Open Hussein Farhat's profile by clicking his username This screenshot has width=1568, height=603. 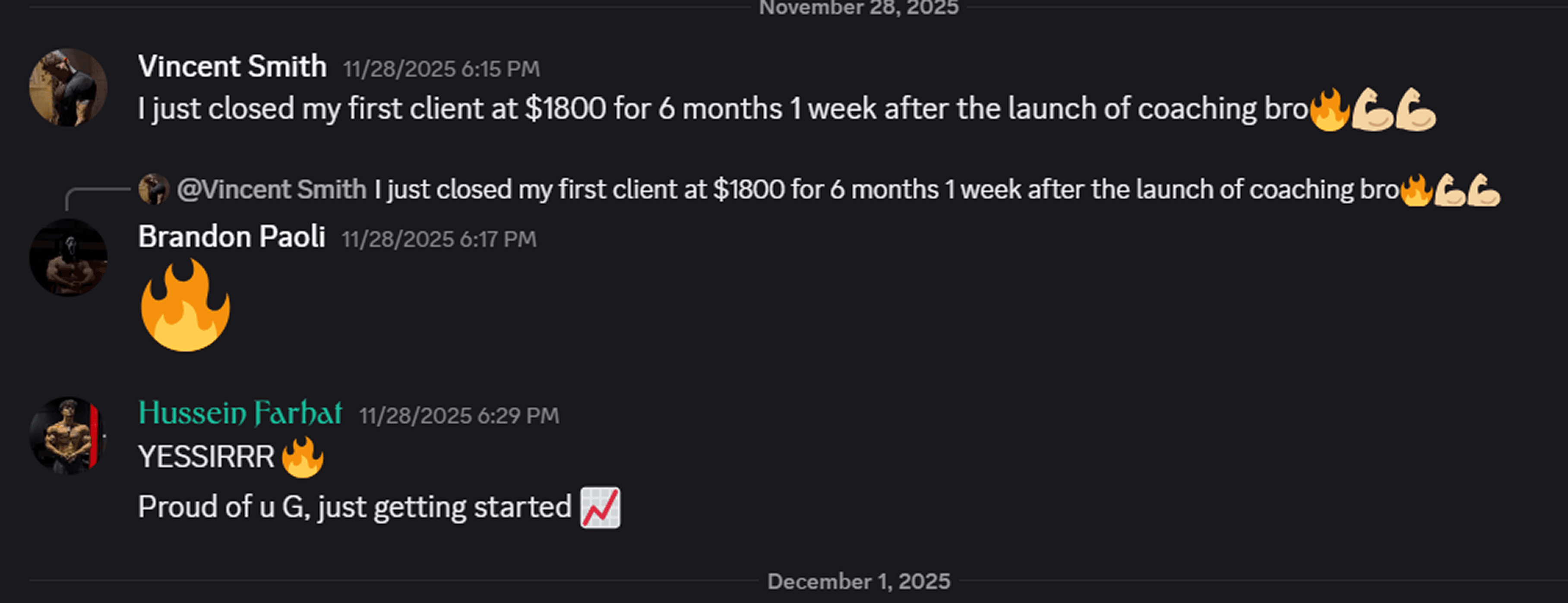click(x=240, y=415)
